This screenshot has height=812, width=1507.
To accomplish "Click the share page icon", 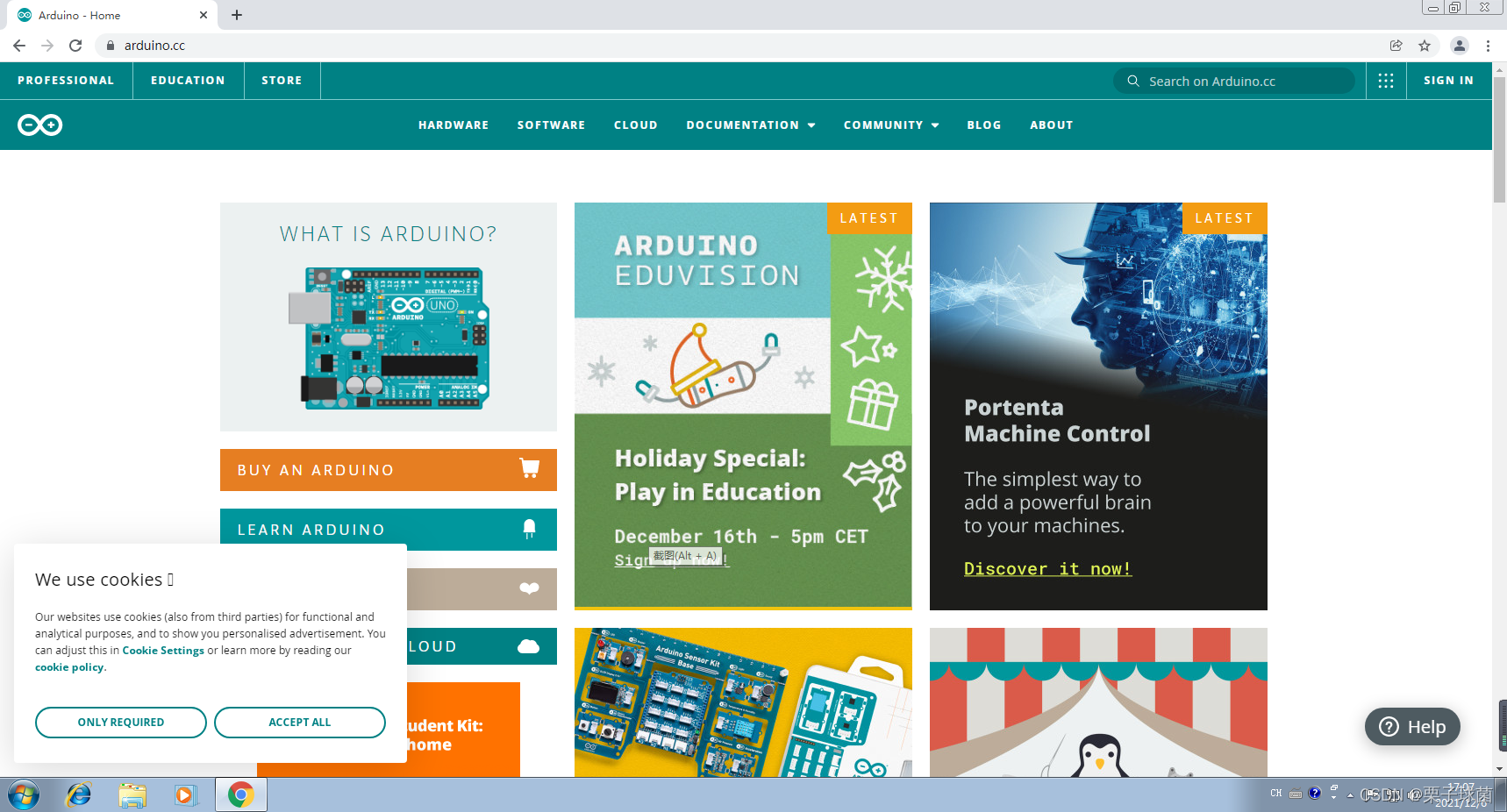I will 1396,46.
